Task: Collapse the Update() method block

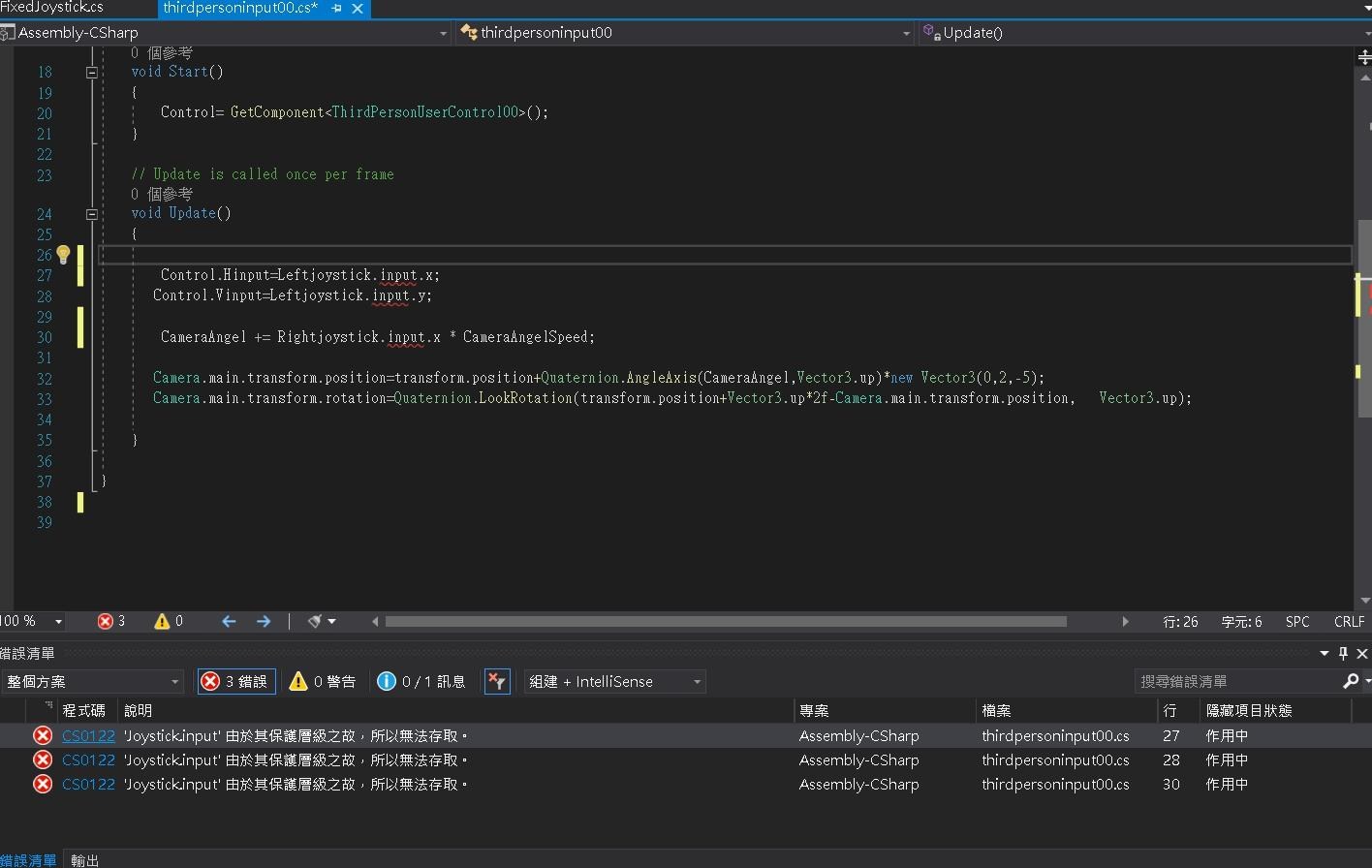Action: tap(92, 214)
